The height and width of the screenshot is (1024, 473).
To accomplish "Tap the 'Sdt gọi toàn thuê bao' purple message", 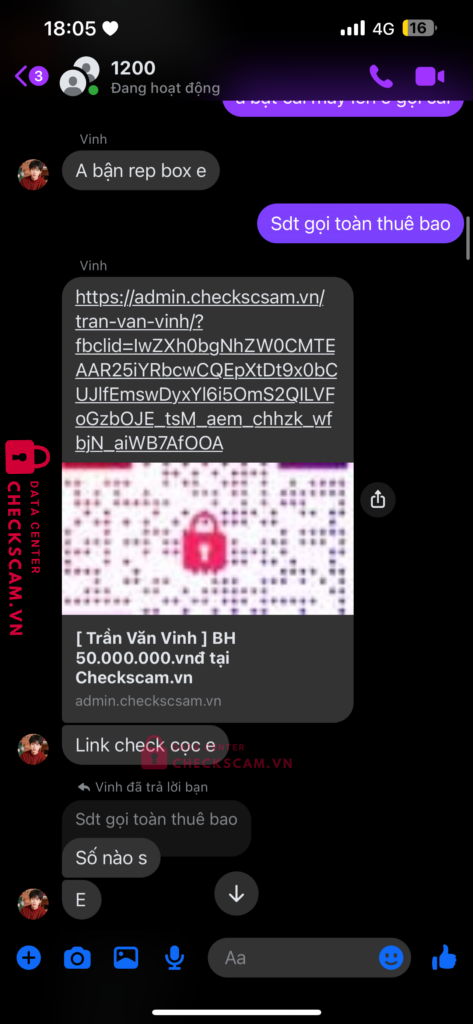I will pos(361,223).
